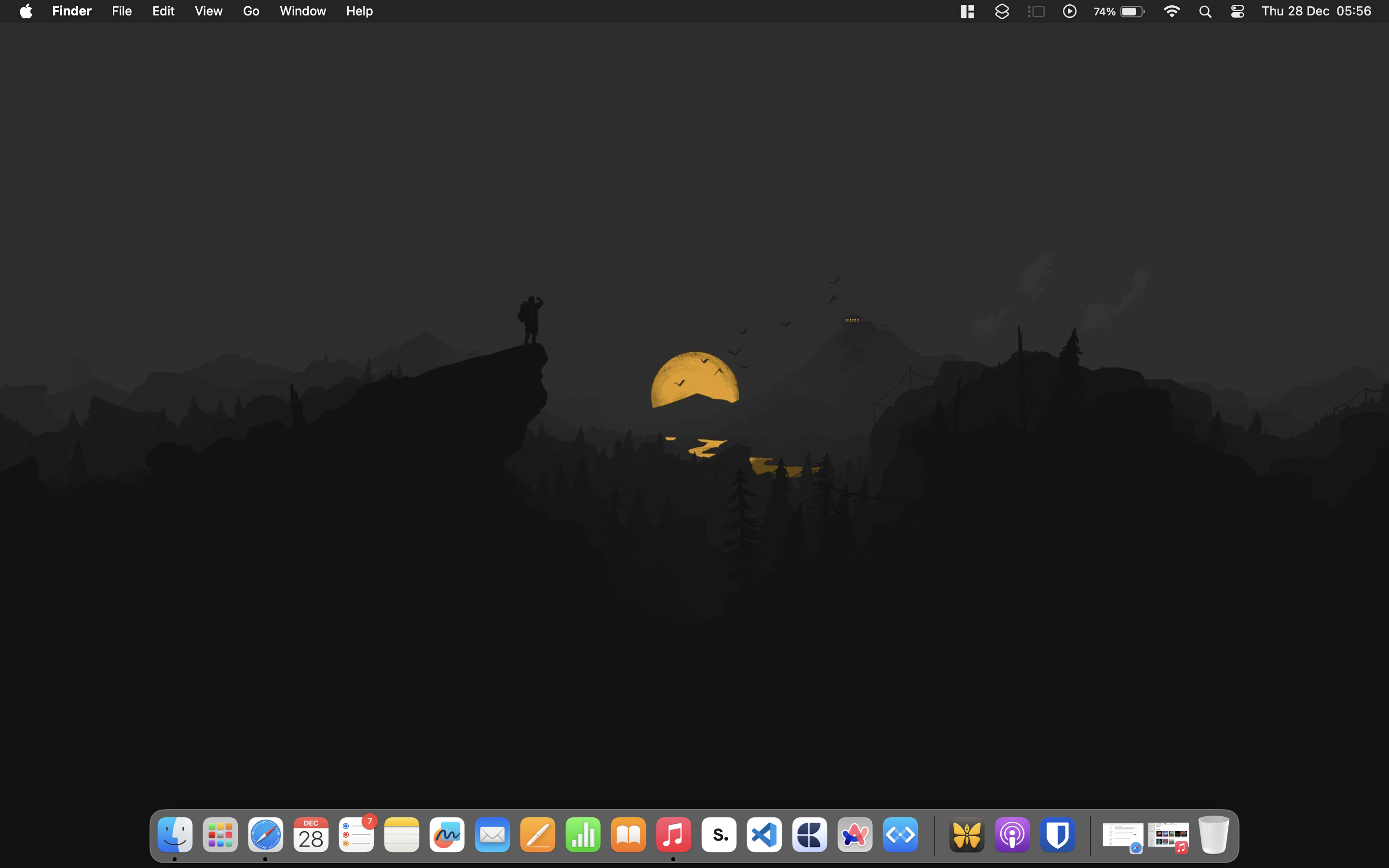Open the View menu

[x=208, y=12]
